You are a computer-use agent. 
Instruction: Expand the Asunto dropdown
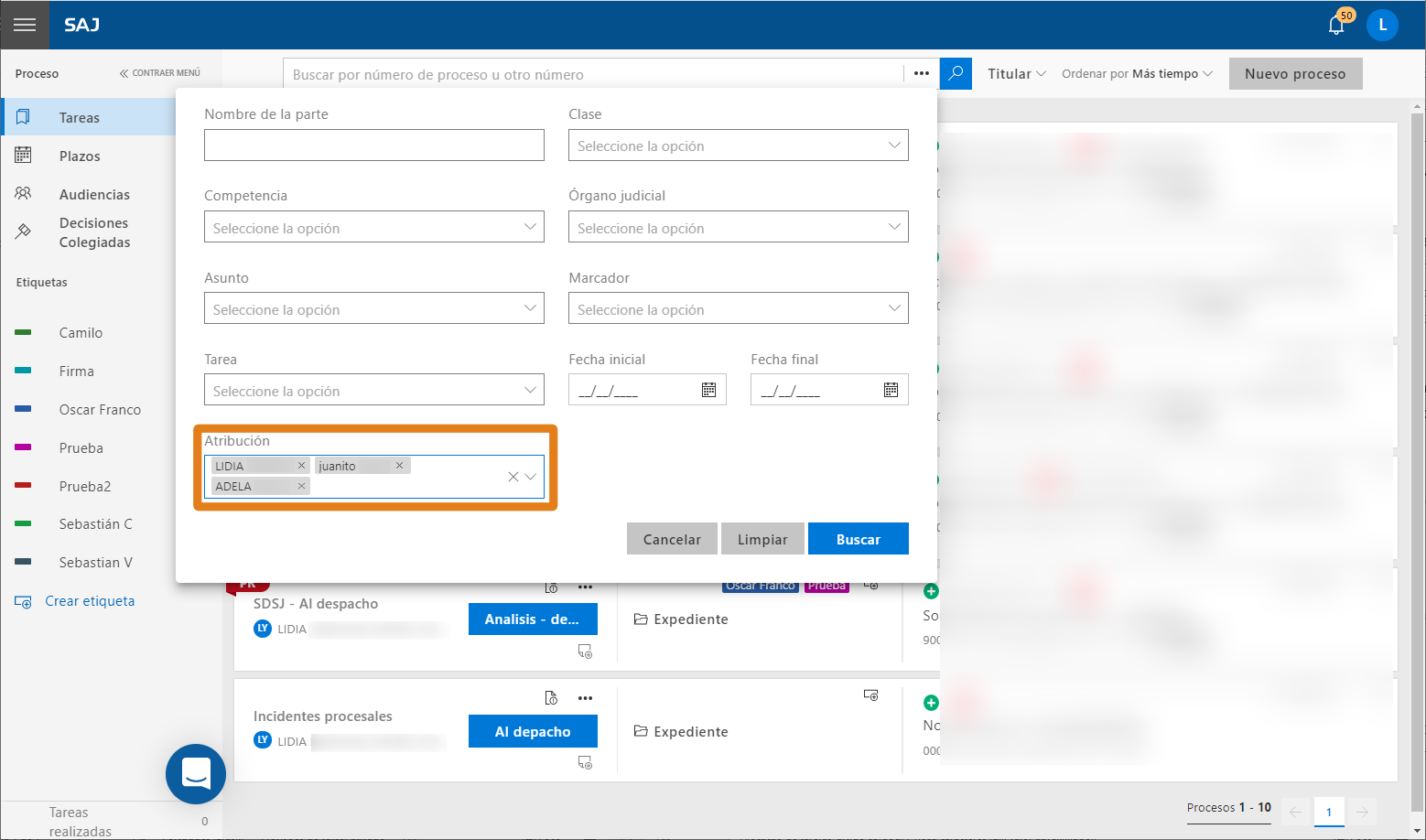[373, 308]
